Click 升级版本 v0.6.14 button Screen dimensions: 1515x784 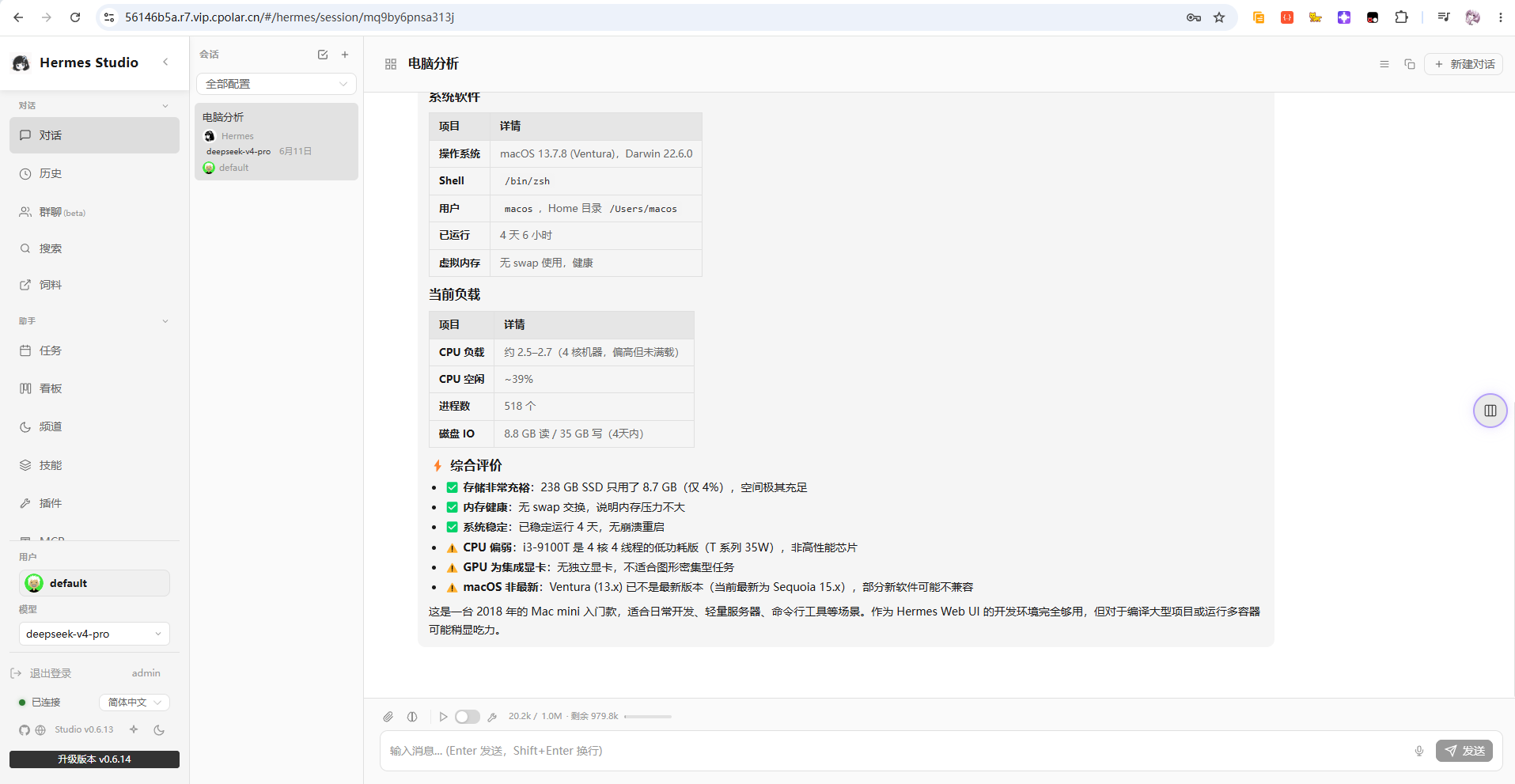pyautogui.click(x=94, y=759)
